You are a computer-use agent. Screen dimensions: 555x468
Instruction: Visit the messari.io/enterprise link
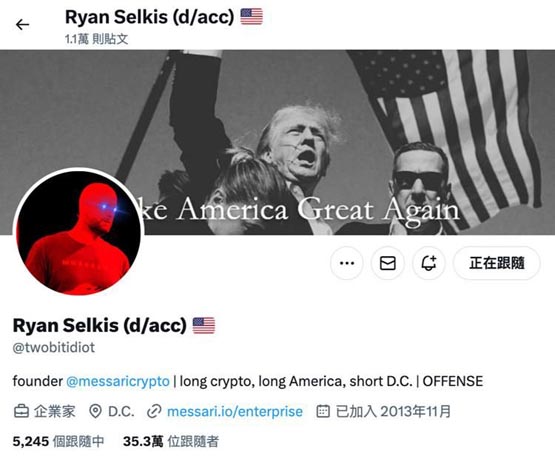point(235,412)
